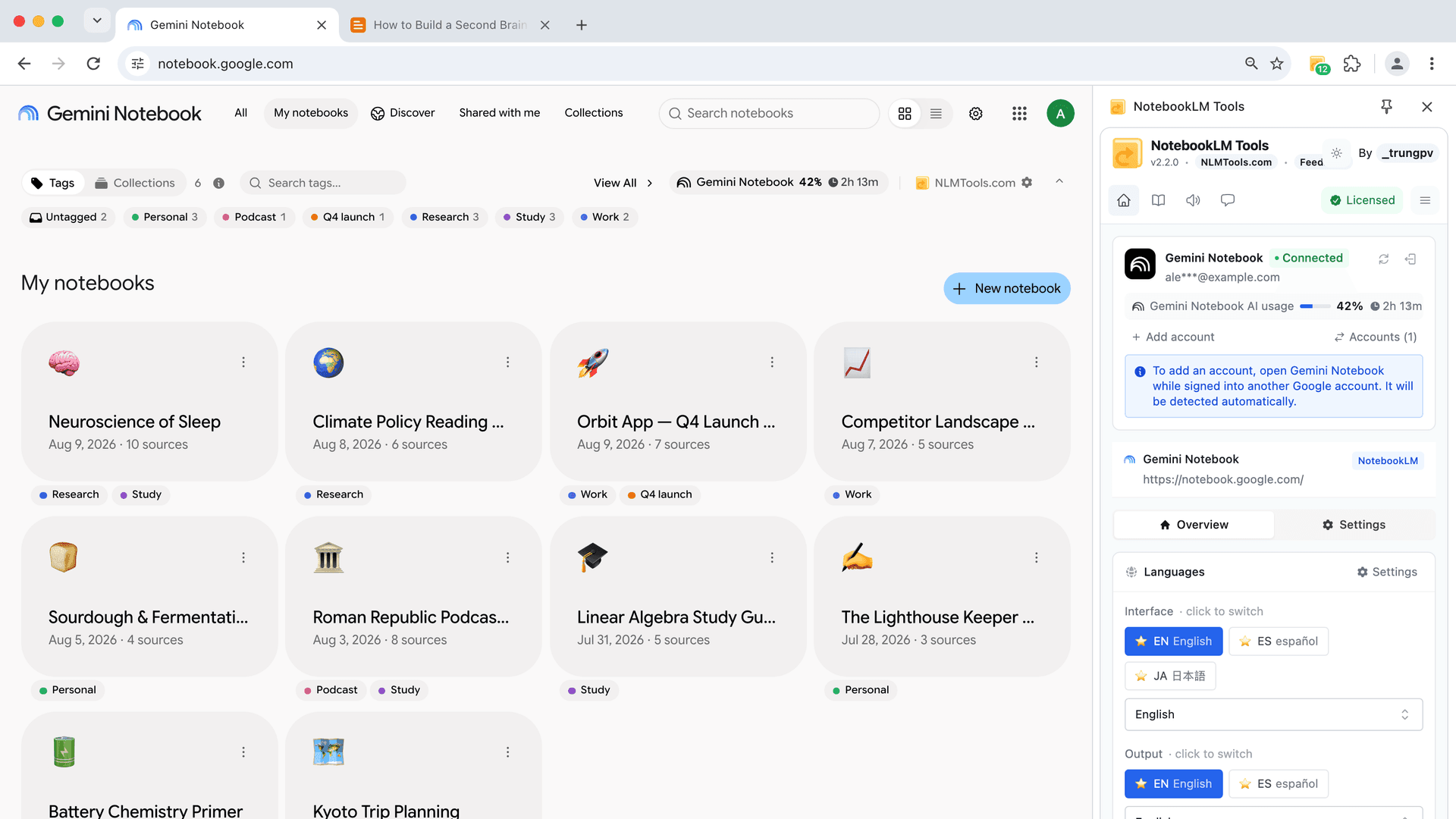
Task: Click the tags info icon
Action: (218, 183)
